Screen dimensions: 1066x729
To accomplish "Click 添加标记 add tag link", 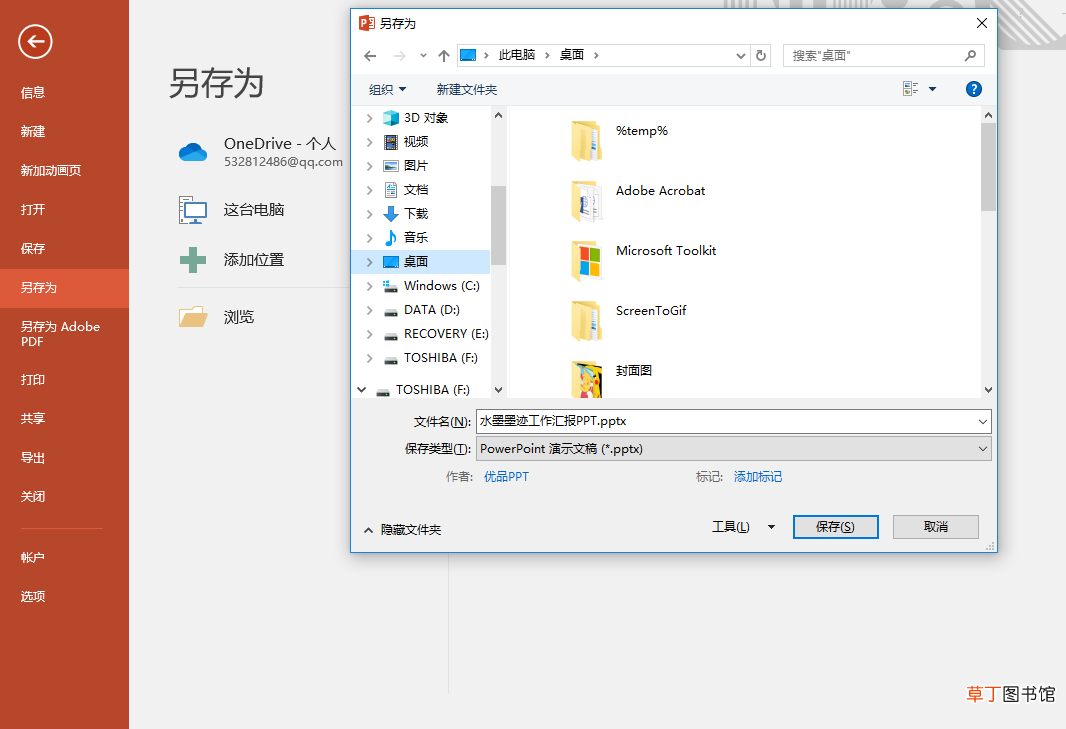I will point(758,477).
